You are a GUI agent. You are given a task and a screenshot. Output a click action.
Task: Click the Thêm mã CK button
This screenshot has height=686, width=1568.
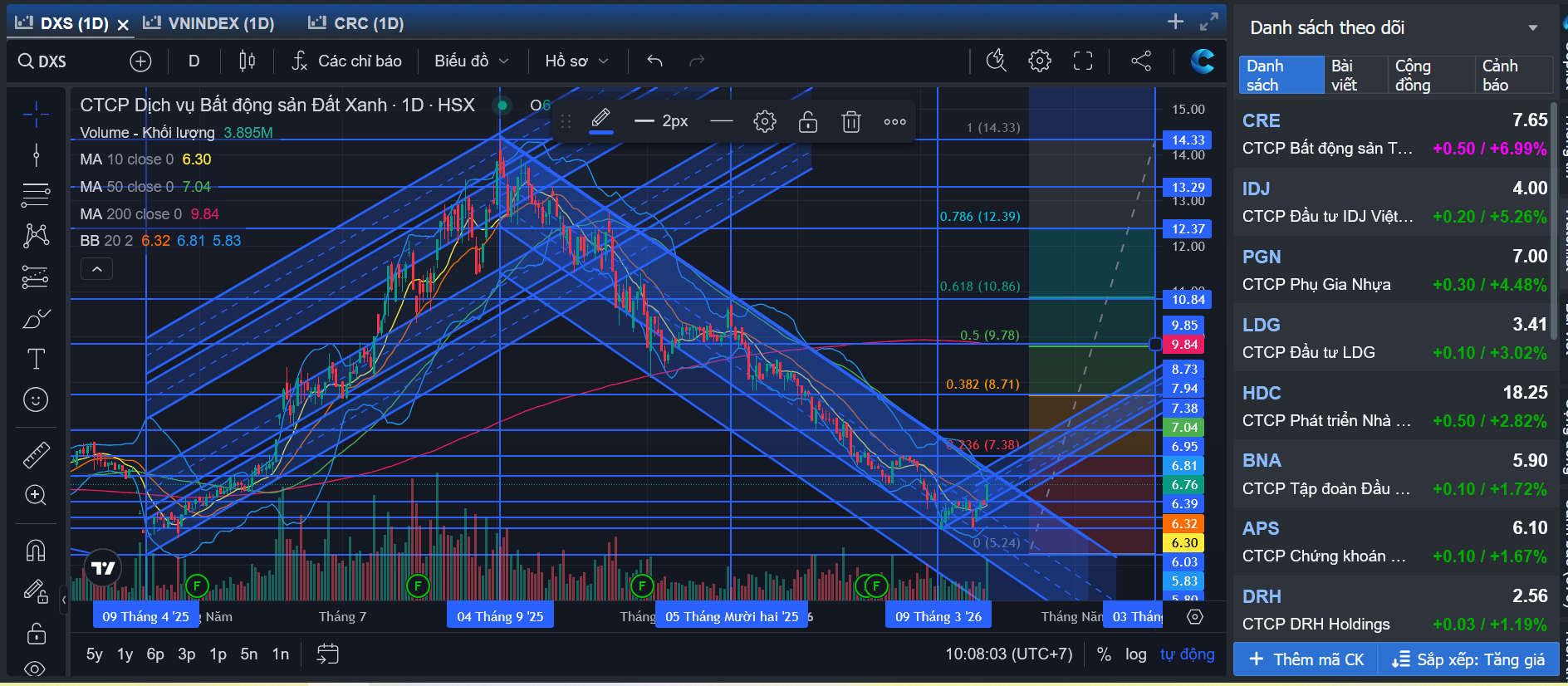pos(1306,659)
